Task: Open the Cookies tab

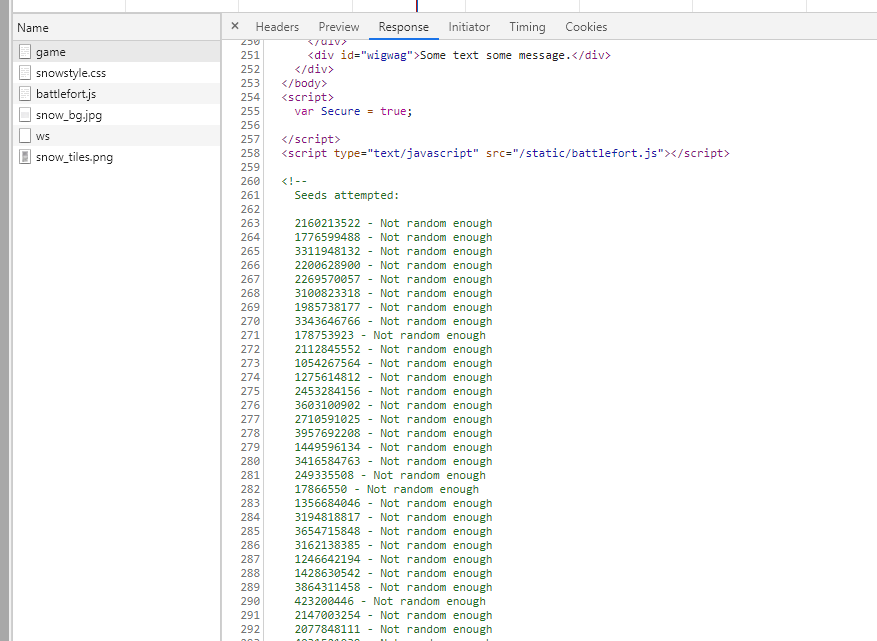Action: [586, 27]
